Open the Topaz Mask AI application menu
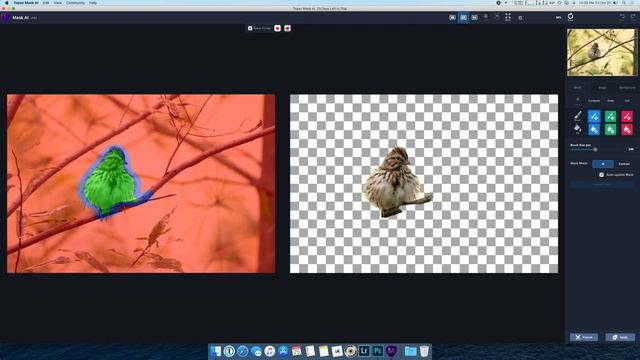 [x=26, y=2]
